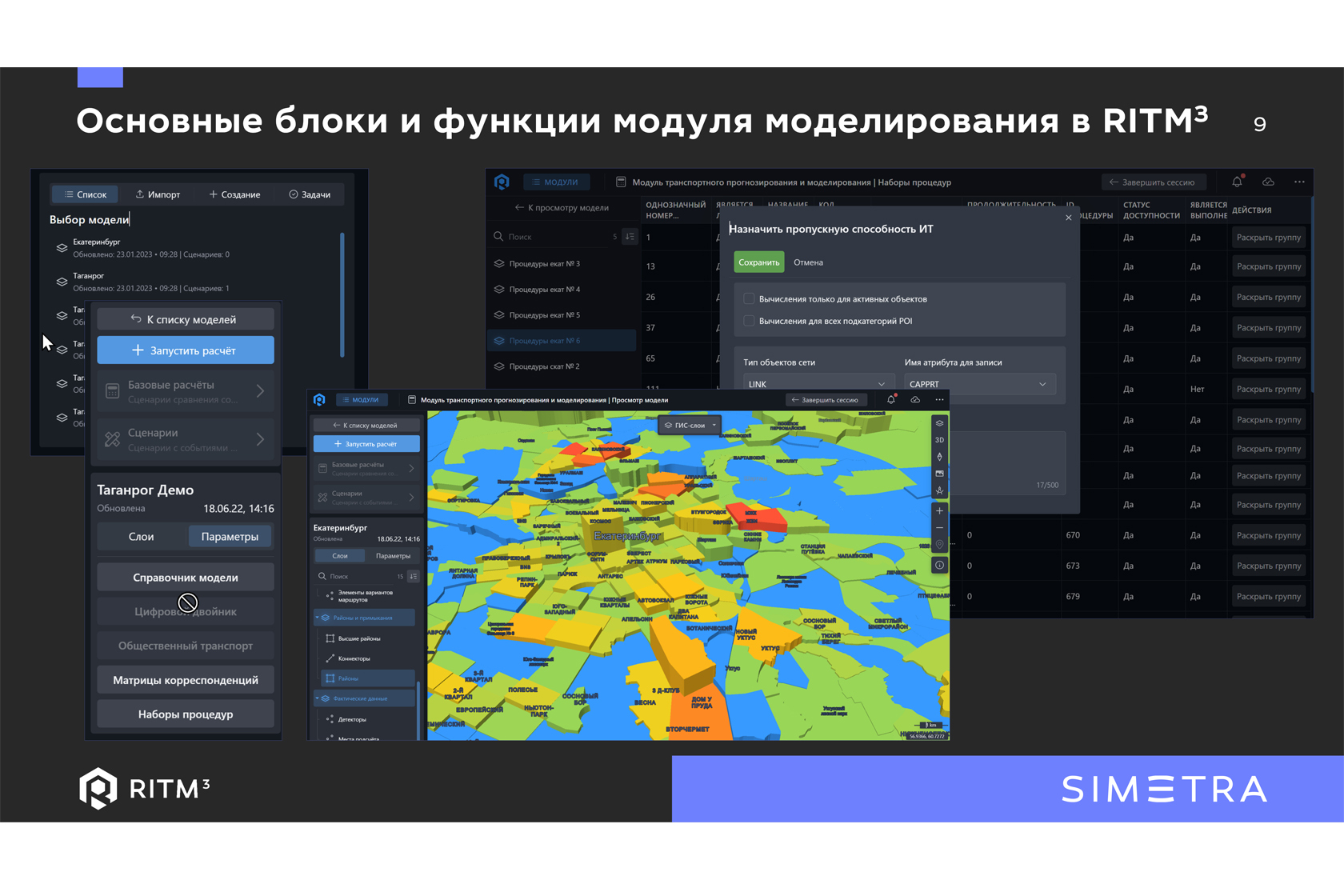Switch to the Создание tab
This screenshot has width=1344, height=896.
pyautogui.click(x=234, y=194)
